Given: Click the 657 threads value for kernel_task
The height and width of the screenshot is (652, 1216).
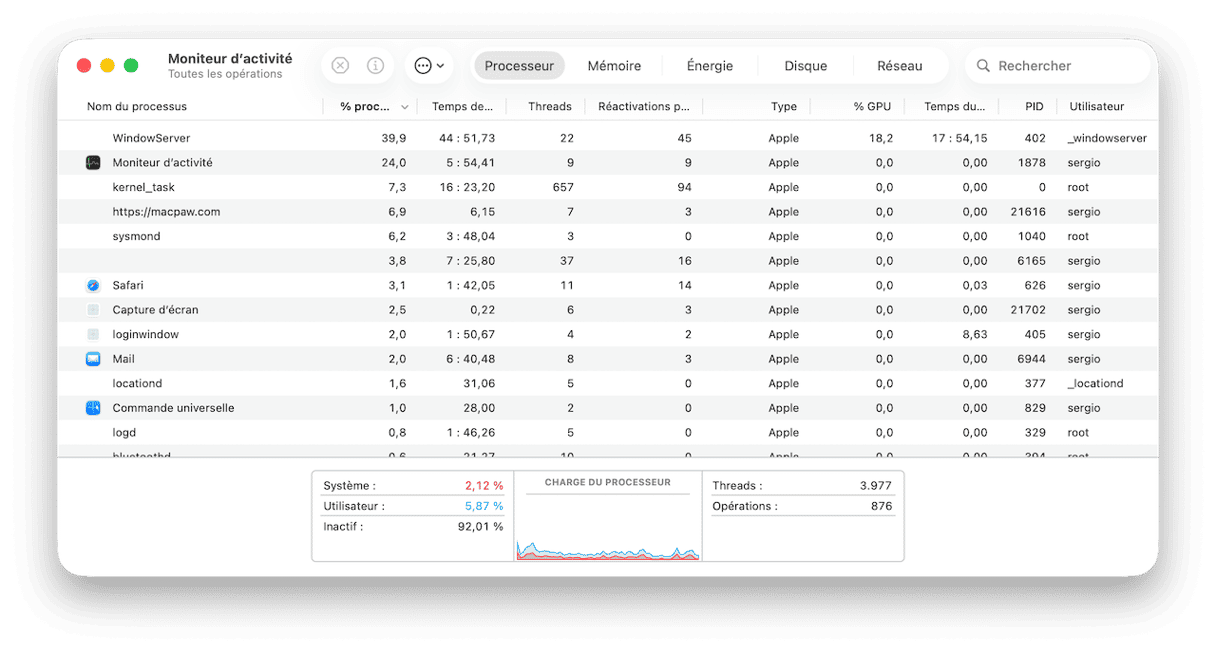Looking at the screenshot, I should pos(563,187).
